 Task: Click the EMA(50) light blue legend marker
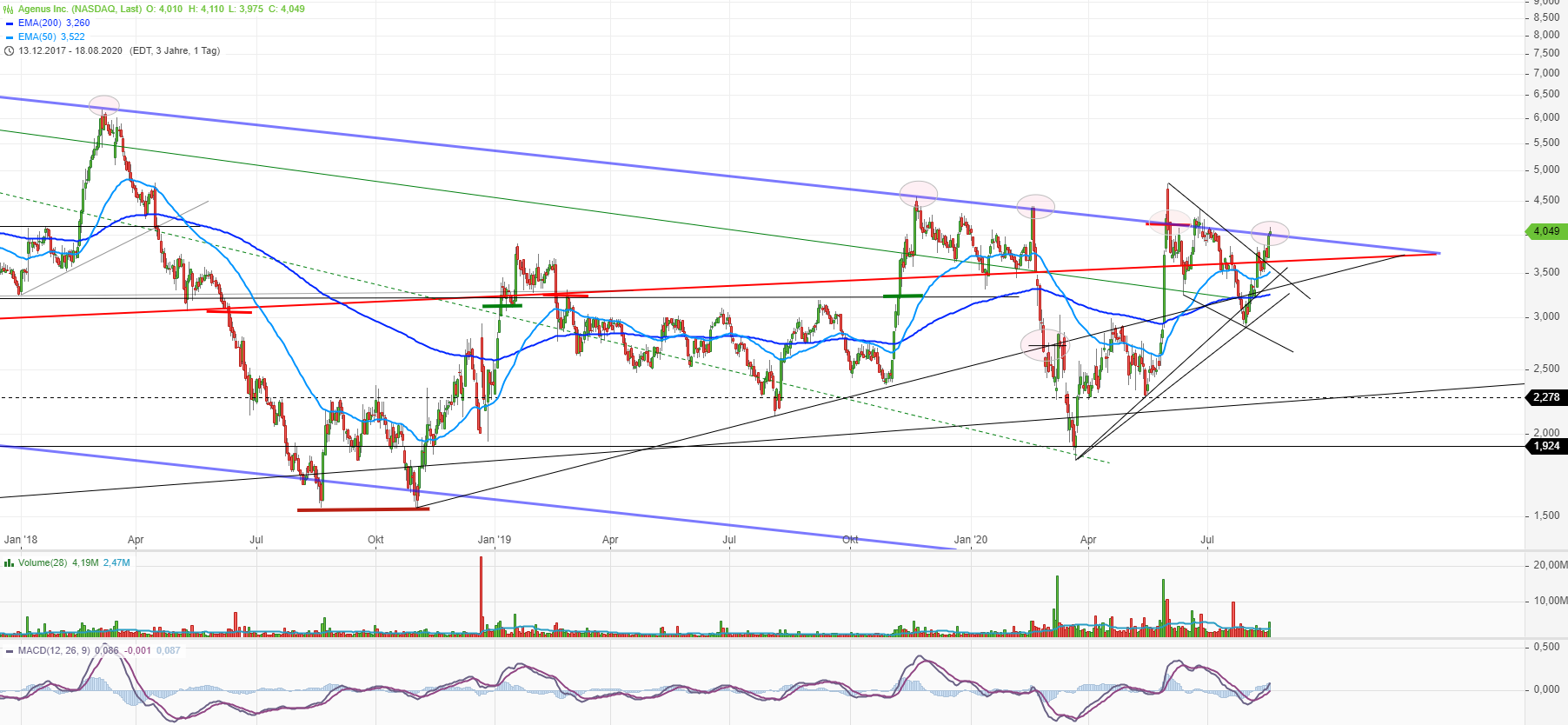(10, 37)
